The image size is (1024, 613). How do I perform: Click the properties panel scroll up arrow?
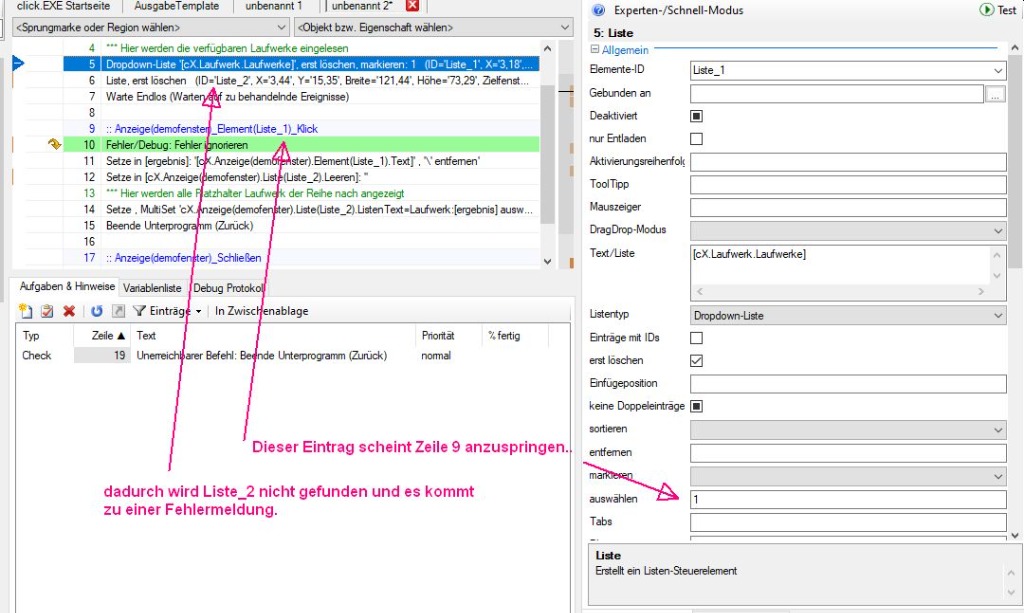click(x=1014, y=48)
